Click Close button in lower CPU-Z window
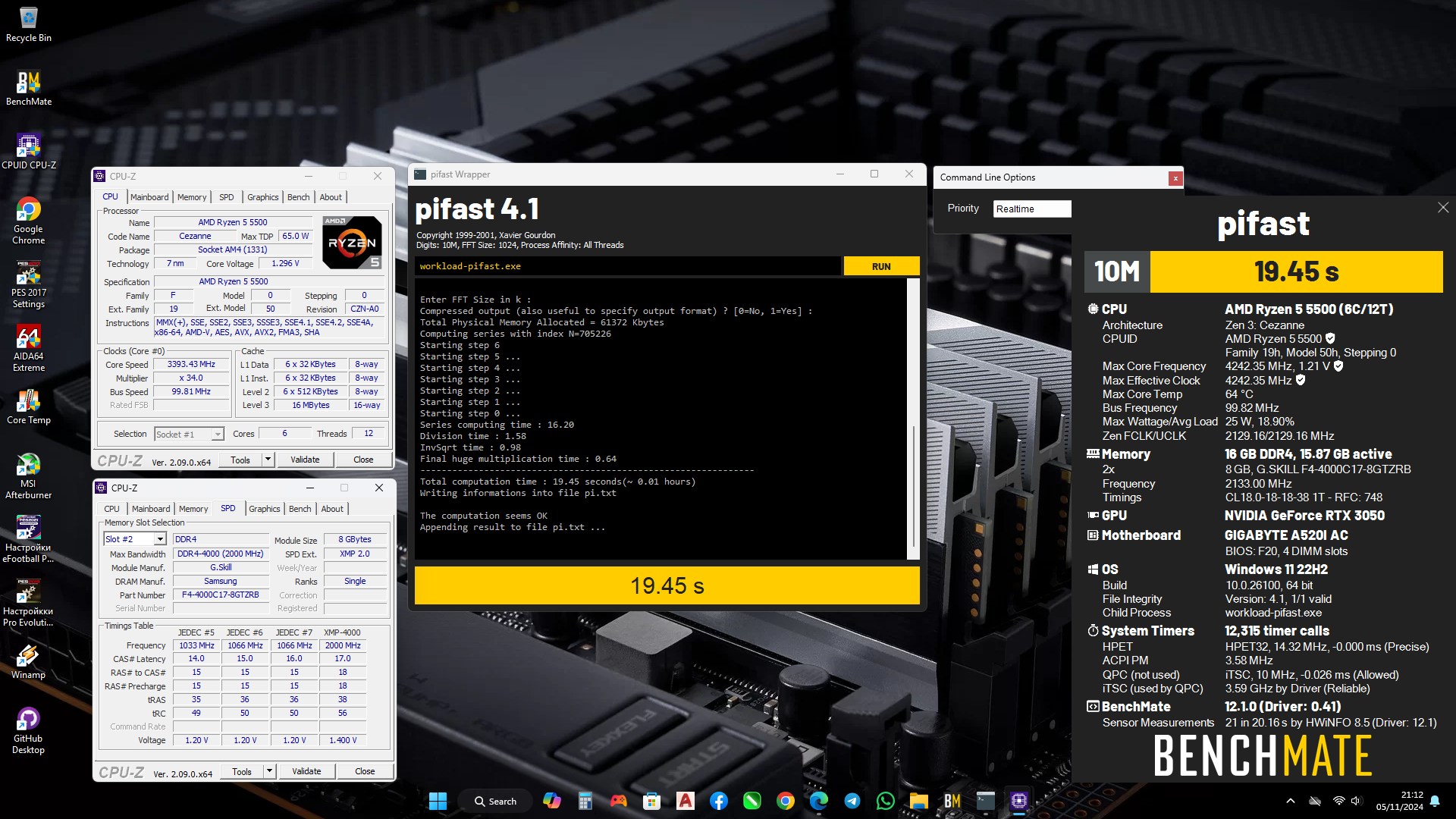Screen dimensions: 1456x819 pos(365,771)
